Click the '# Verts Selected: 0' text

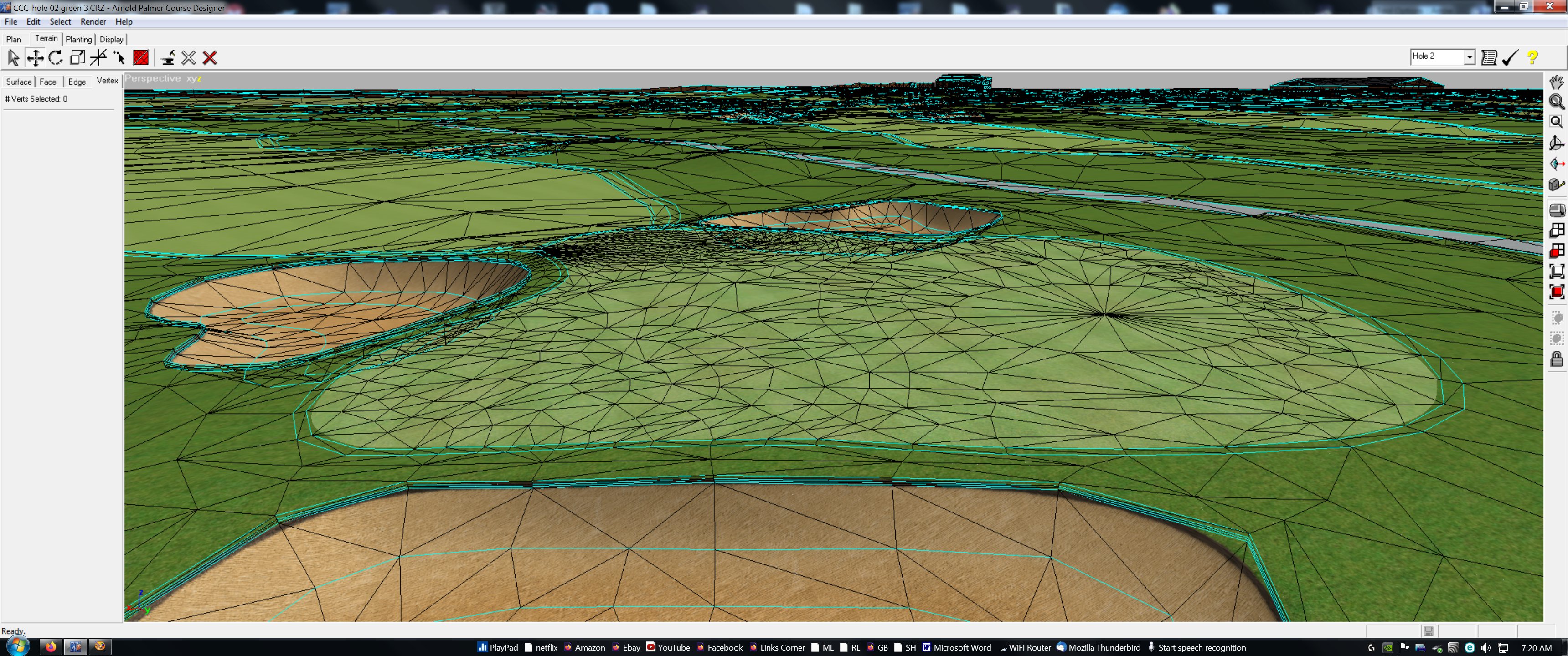pos(36,98)
